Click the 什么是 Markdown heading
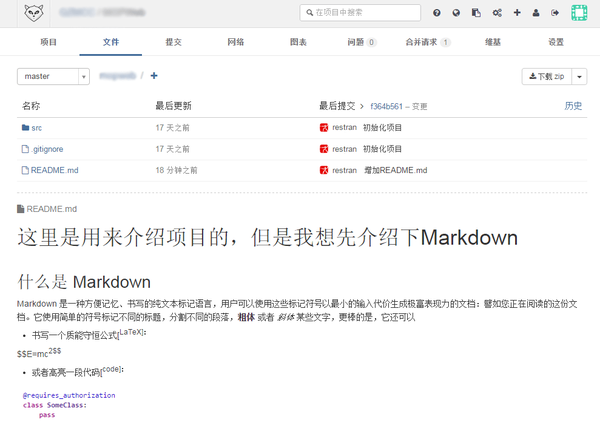The image size is (600, 422). pyautogui.click(x=84, y=282)
